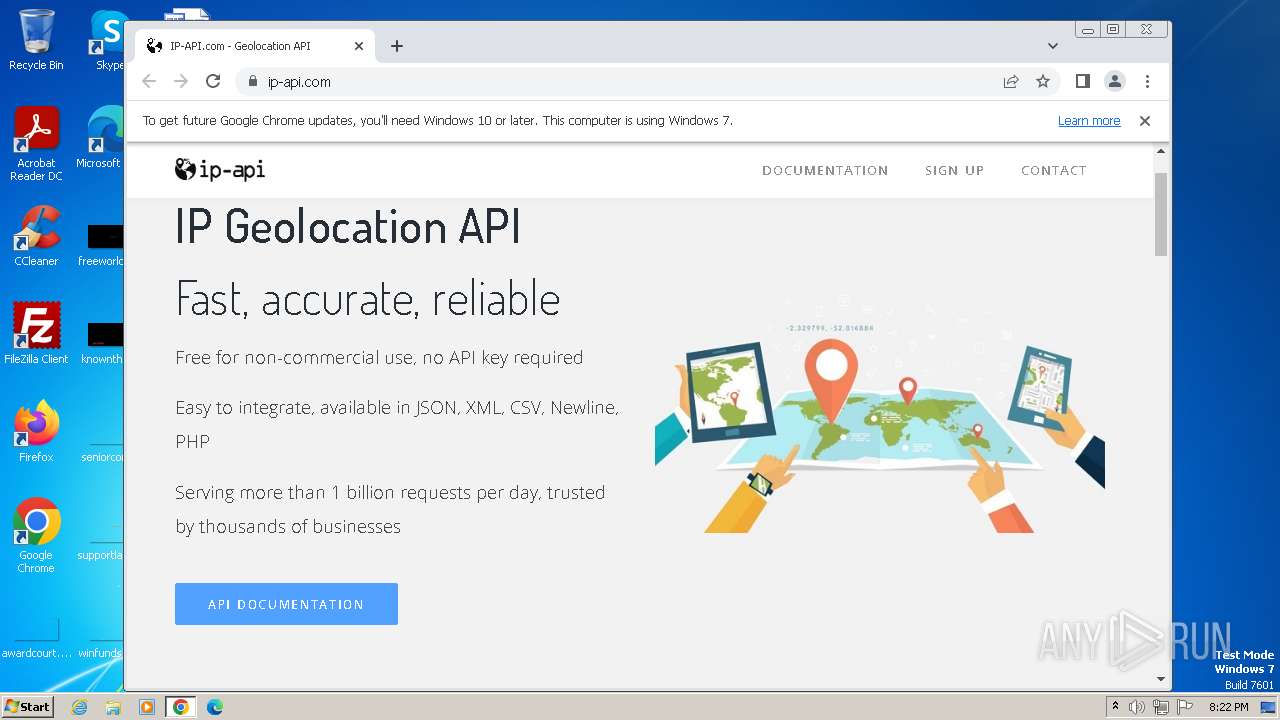
Task: Open a new tab with the plus button
Action: (x=397, y=46)
